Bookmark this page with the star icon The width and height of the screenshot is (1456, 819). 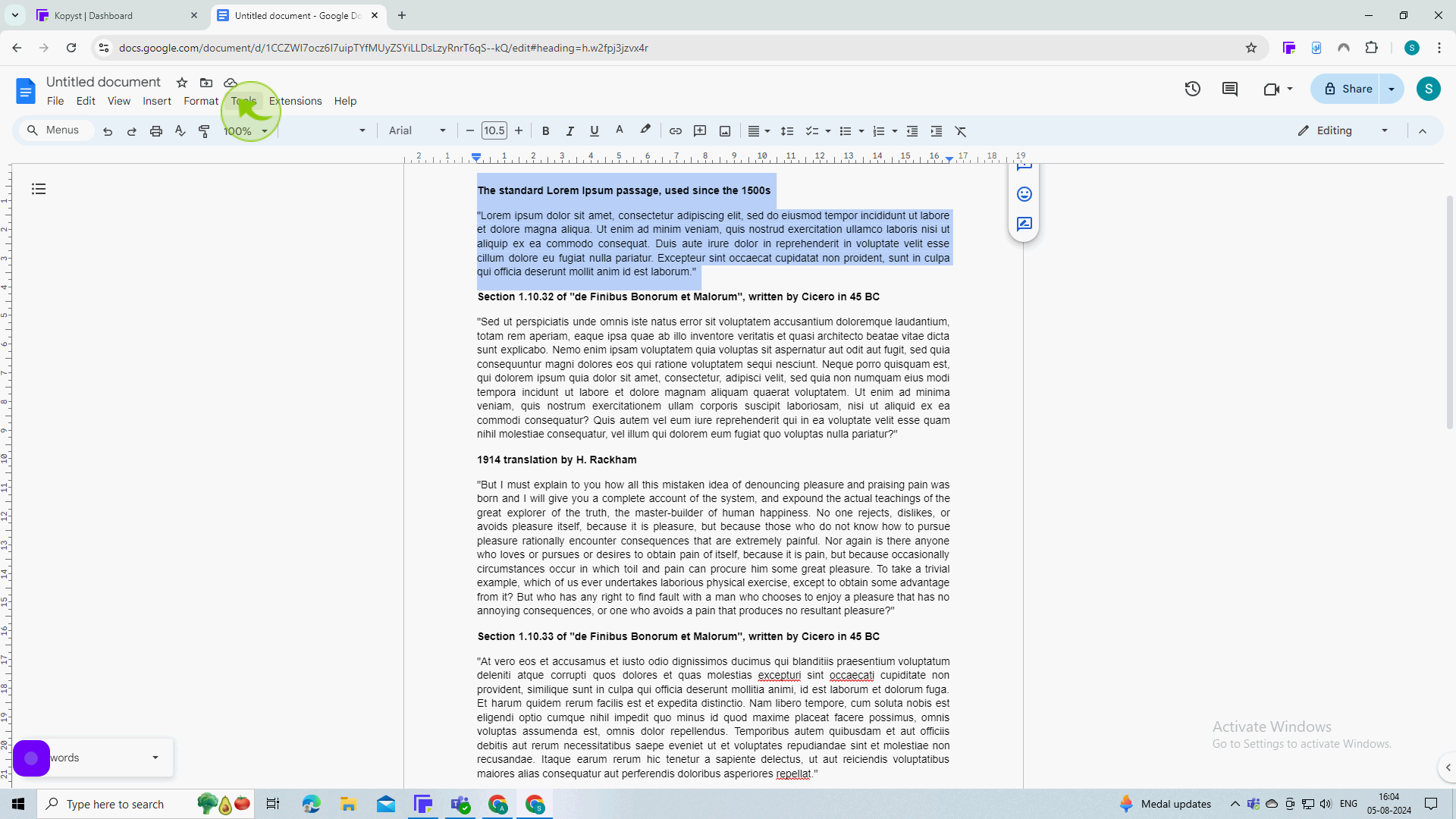click(x=1251, y=48)
